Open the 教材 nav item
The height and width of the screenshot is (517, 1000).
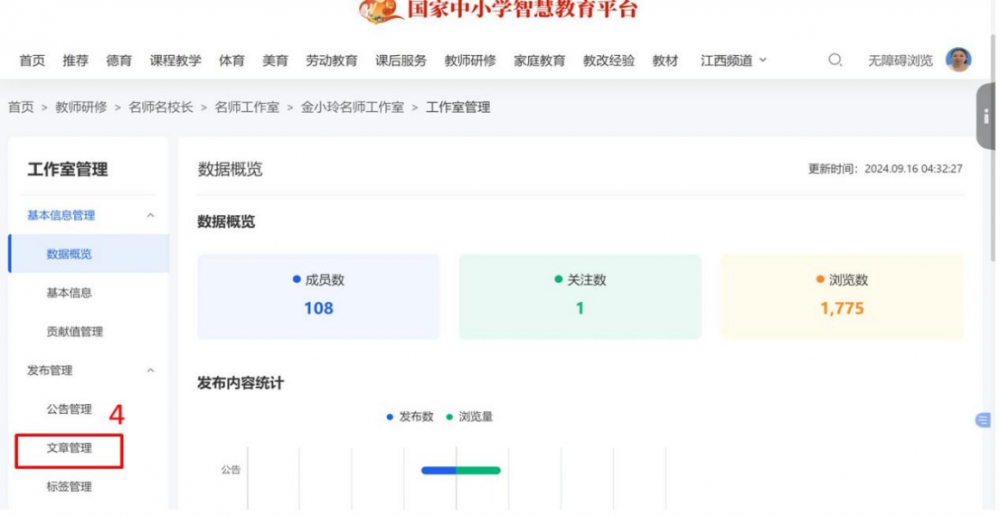click(x=665, y=61)
